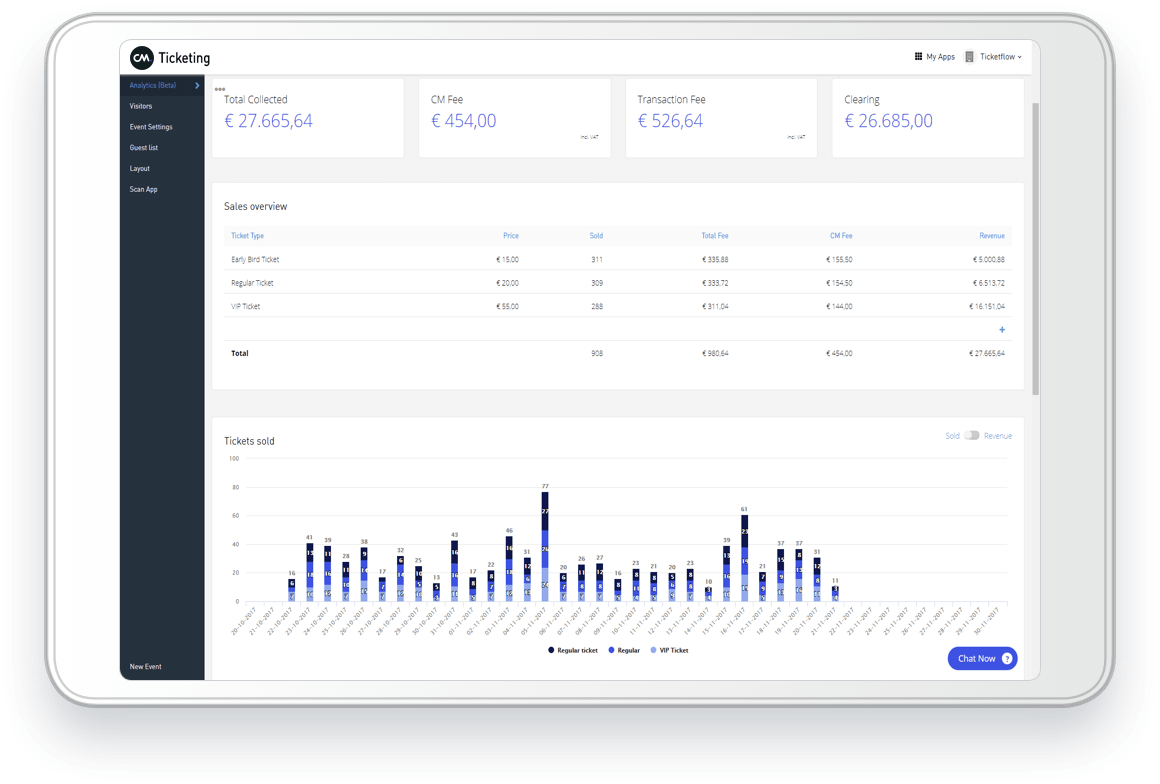
Task: Open the three-dot menu on Total Collected card
Action: (x=219, y=89)
